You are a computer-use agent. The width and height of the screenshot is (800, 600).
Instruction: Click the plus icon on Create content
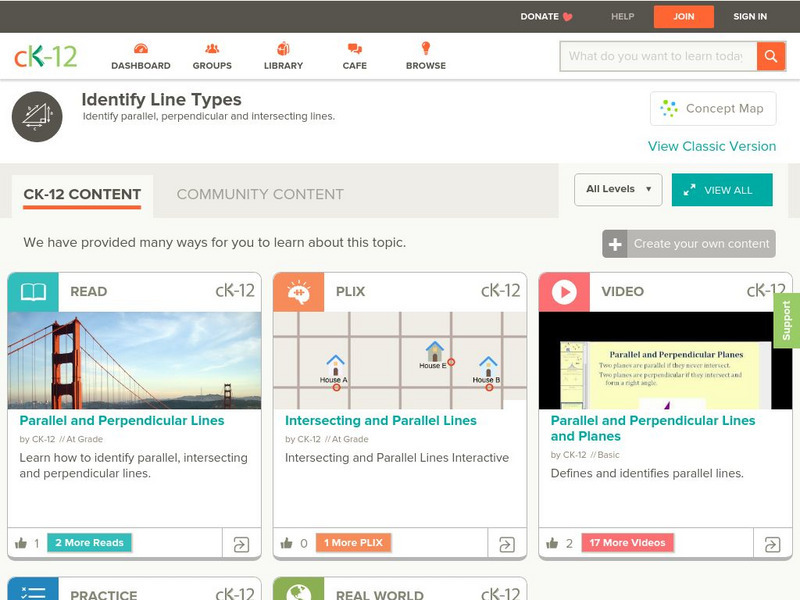(615, 244)
